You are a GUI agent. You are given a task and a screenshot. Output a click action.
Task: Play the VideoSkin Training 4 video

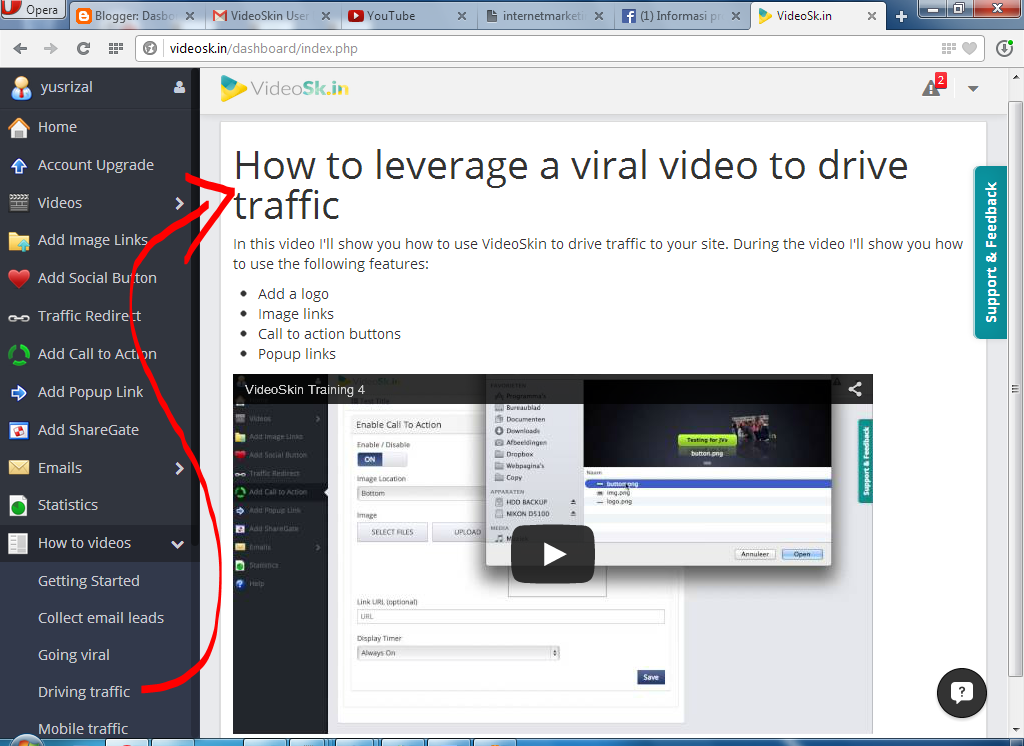[552, 554]
